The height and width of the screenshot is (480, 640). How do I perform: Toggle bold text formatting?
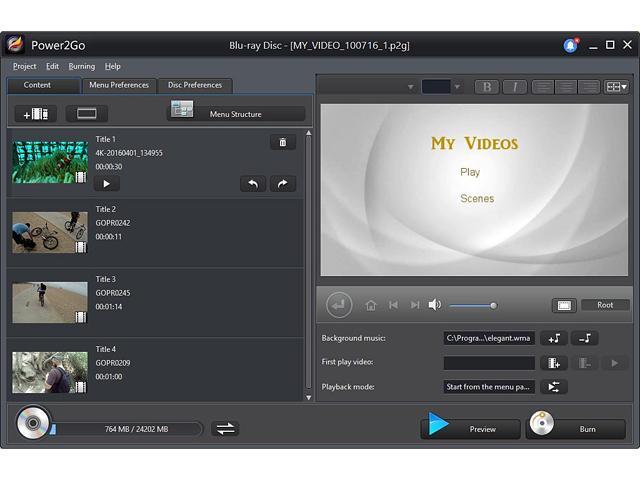pyautogui.click(x=488, y=87)
